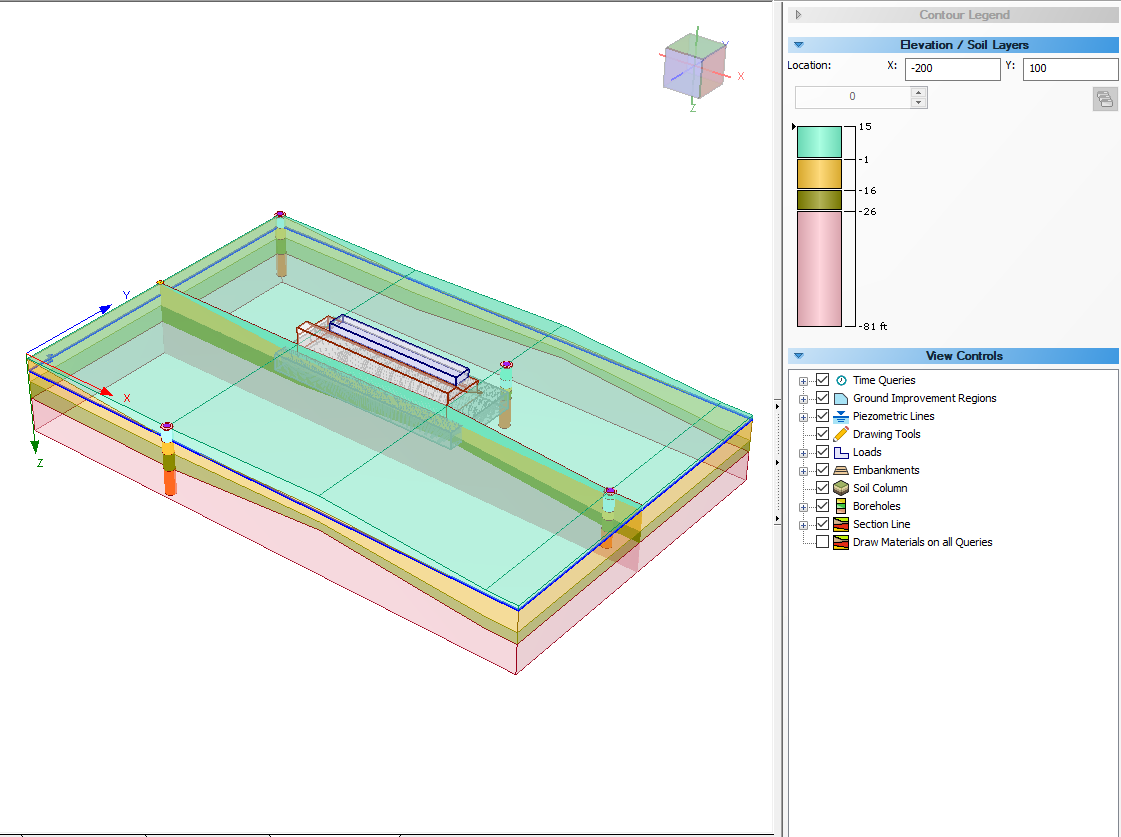Collapse the View Controls section header
The width and height of the screenshot is (1121, 837).
[798, 356]
